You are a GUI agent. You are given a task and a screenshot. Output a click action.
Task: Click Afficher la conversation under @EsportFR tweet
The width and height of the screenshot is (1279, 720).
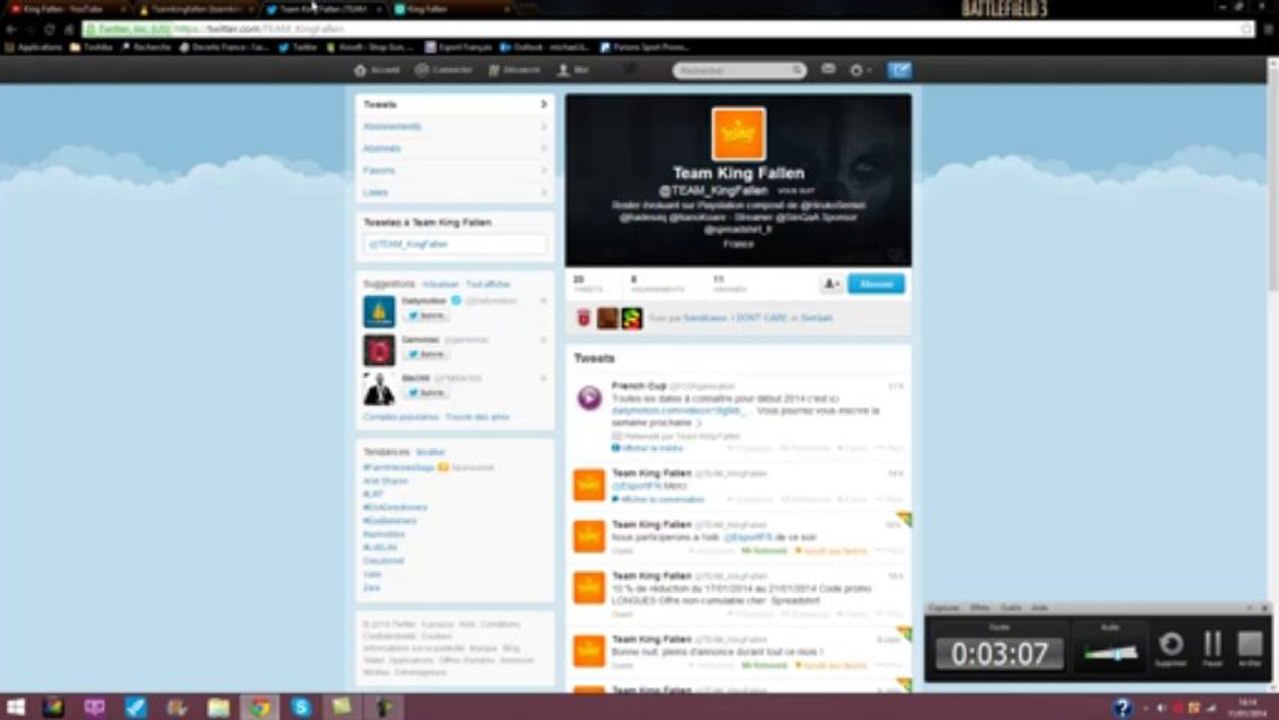coord(658,498)
